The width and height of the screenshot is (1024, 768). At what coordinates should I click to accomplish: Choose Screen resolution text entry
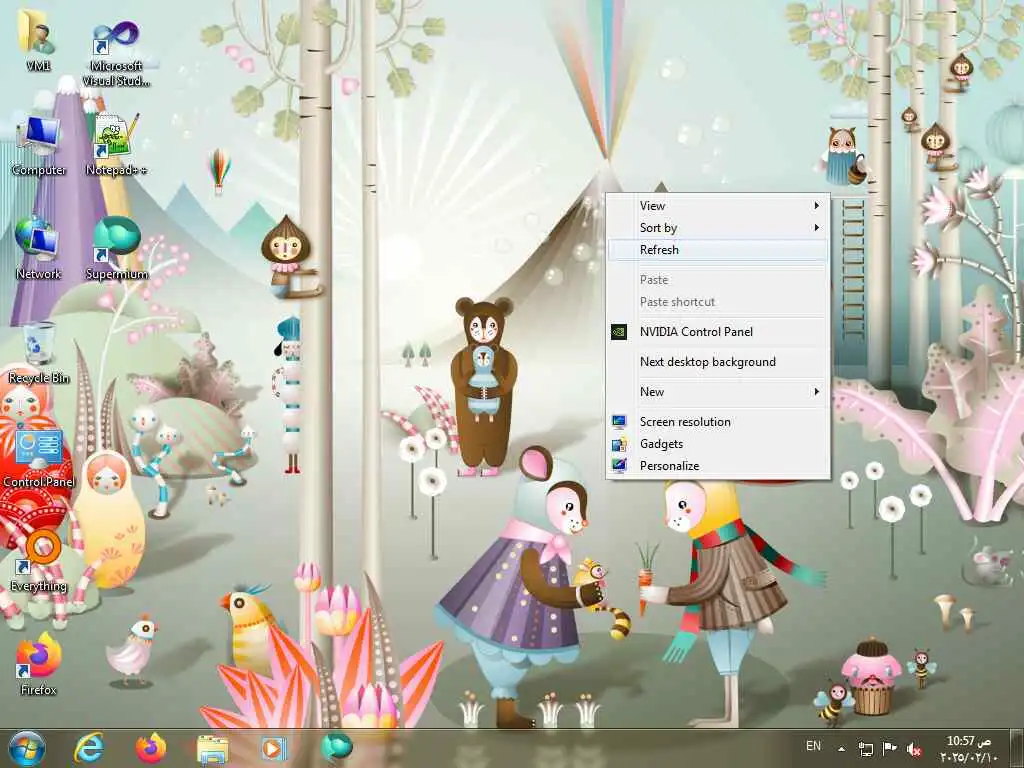pos(685,422)
